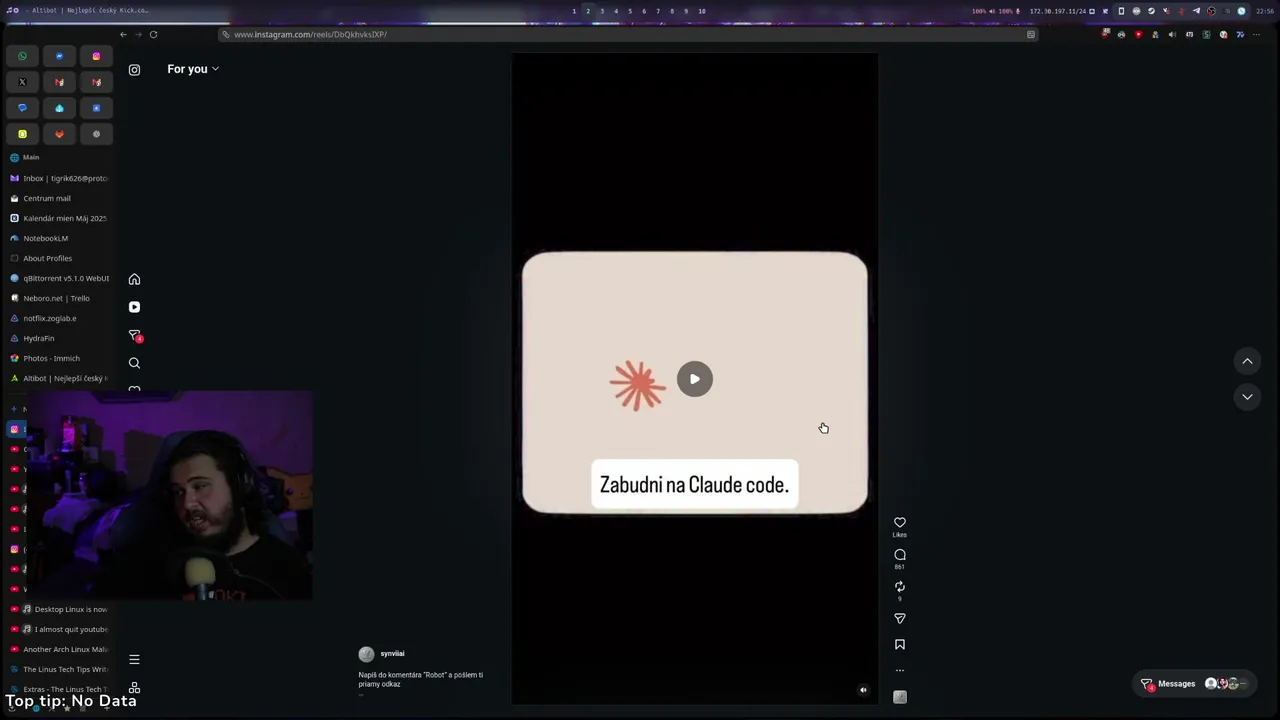The width and height of the screenshot is (1280, 720).
Task: Click the Telegram tray icon
Action: (1196, 11)
